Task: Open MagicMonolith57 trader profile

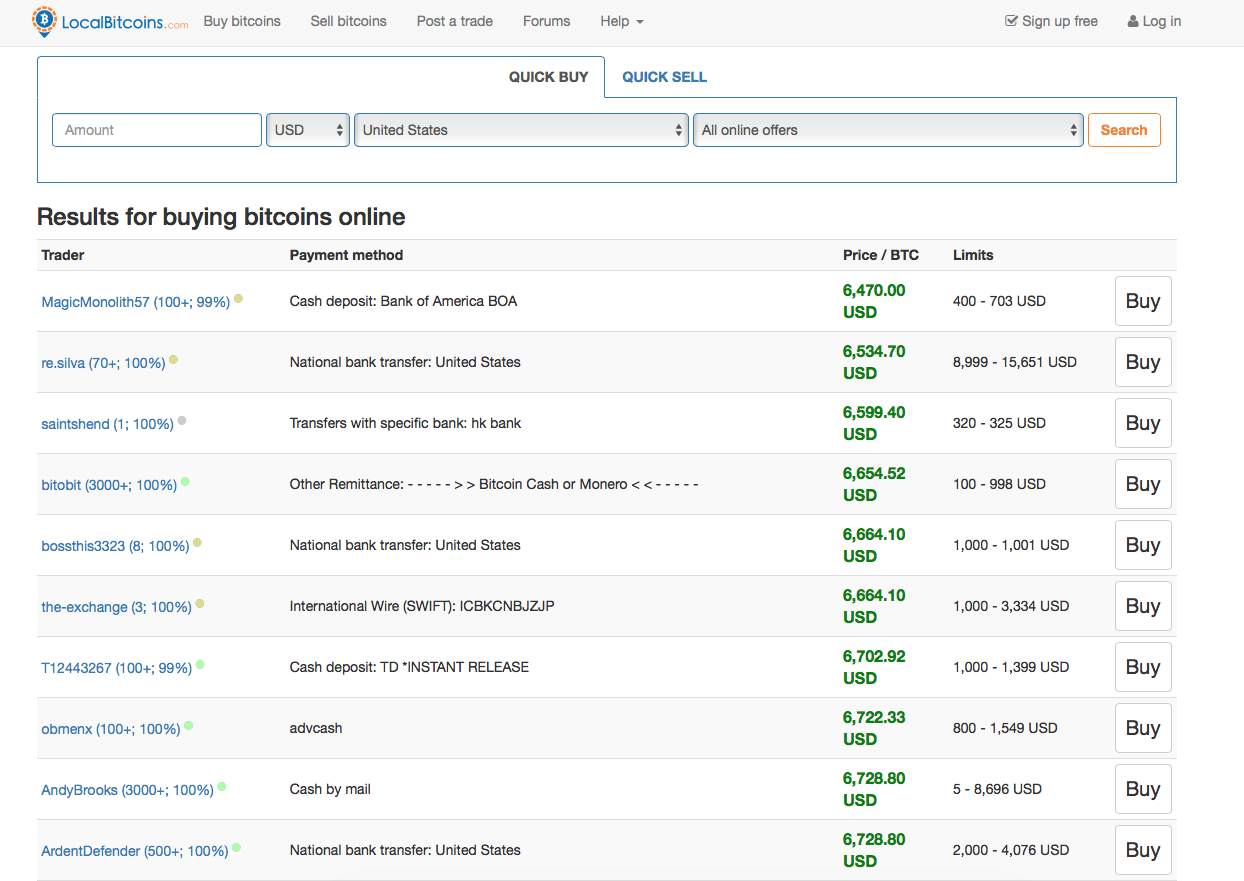Action: click(135, 302)
